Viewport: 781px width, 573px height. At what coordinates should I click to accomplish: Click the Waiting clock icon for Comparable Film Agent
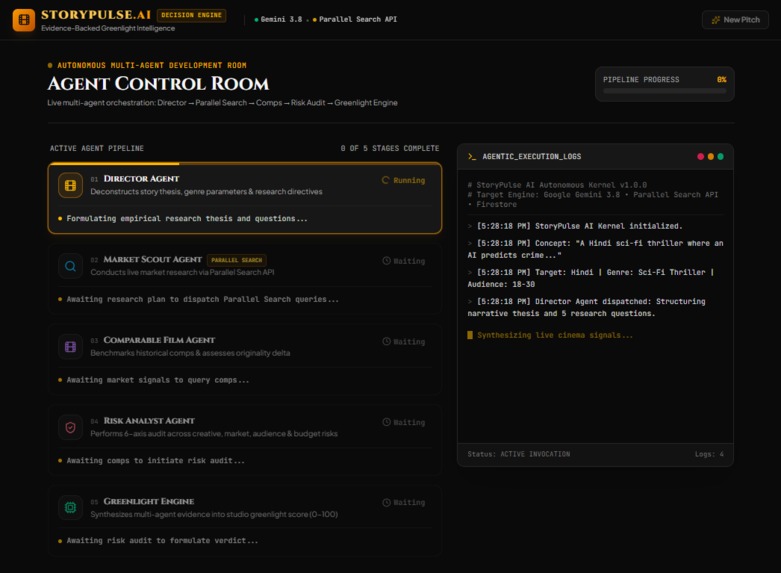[x=386, y=341]
